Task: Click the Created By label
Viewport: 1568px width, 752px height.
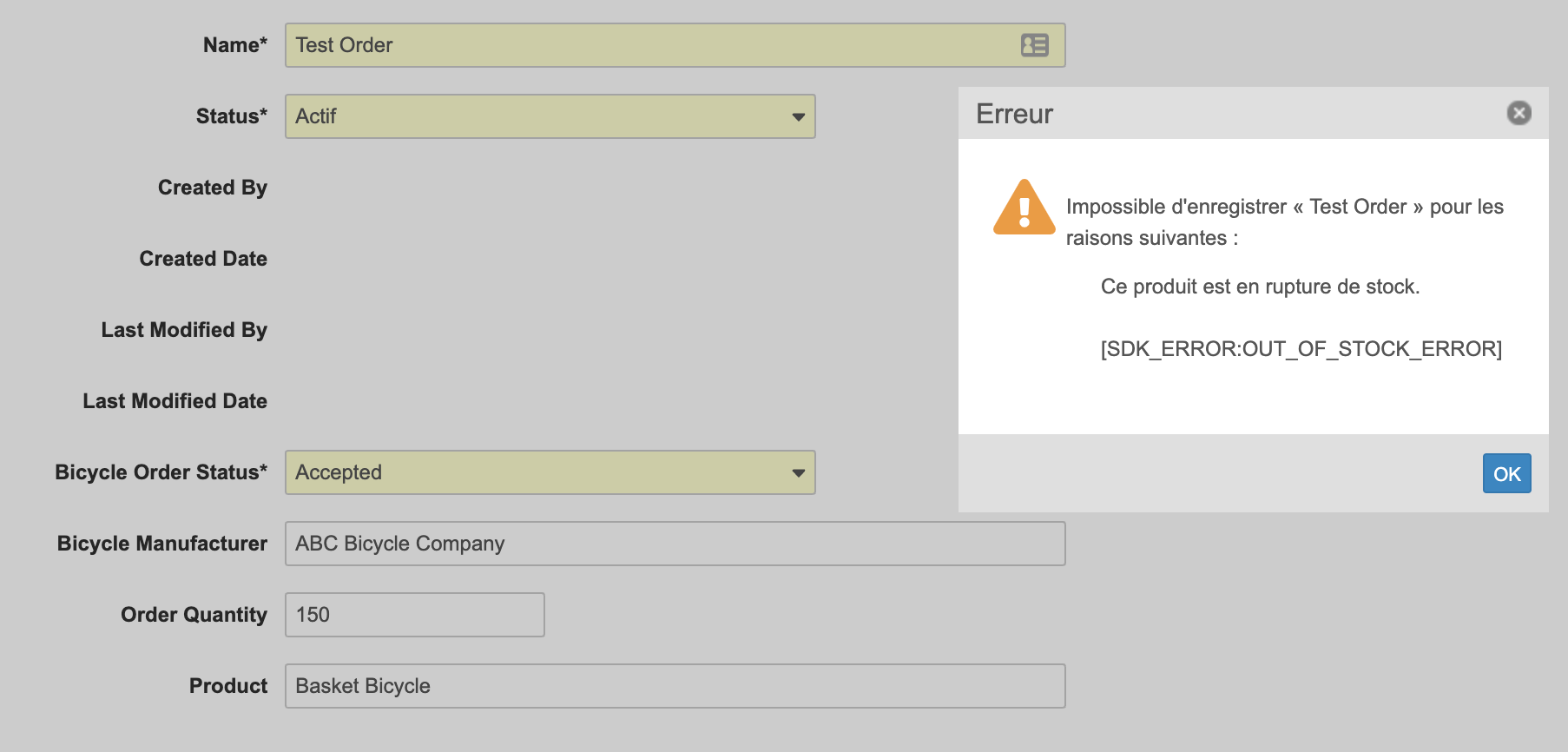Action: pyautogui.click(x=213, y=188)
